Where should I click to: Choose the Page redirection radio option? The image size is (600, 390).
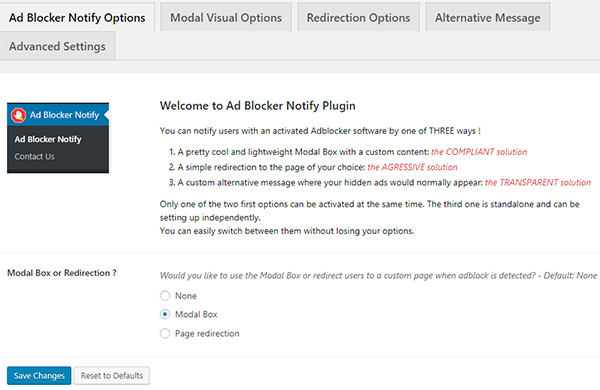tap(165, 333)
